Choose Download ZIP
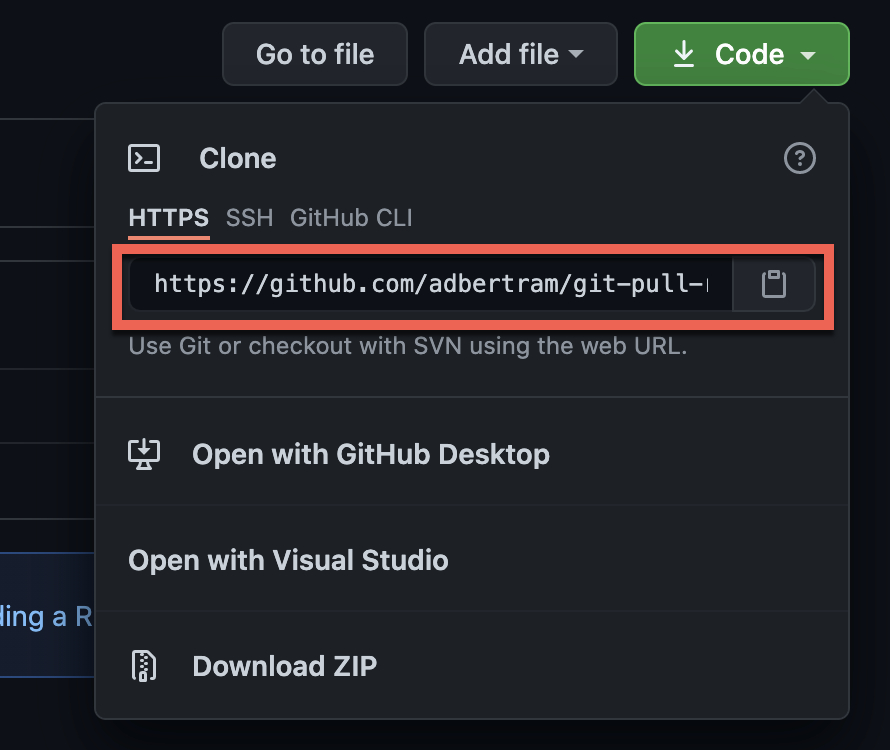This screenshot has width=890, height=750. tap(472, 666)
